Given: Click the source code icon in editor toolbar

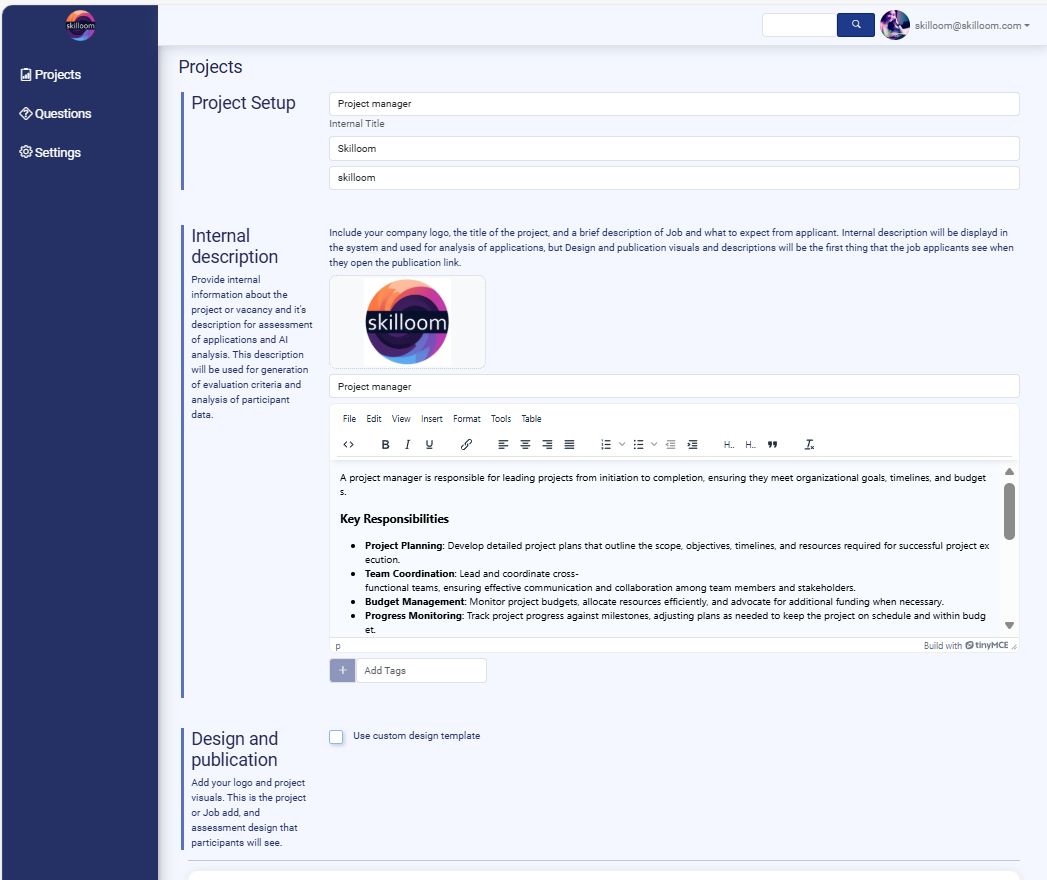Looking at the screenshot, I should (x=349, y=445).
